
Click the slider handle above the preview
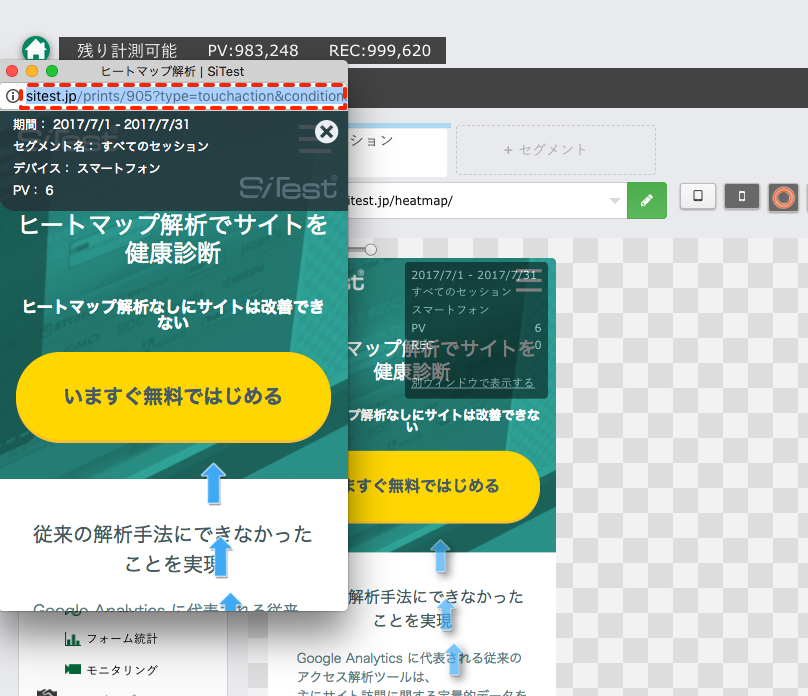(x=371, y=250)
